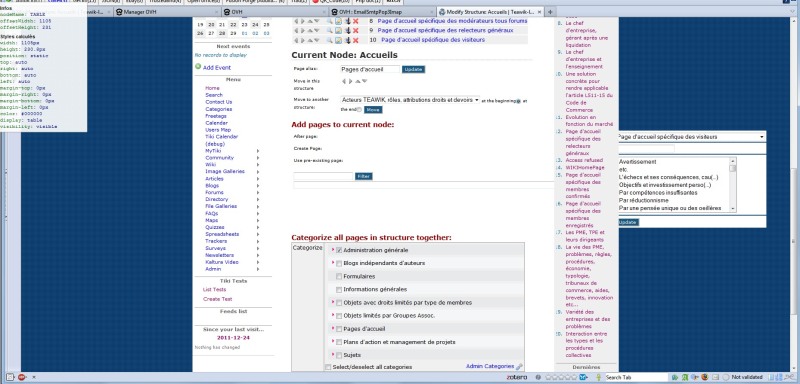The image size is (800, 384).
Task: Check Pages d'accueil category
Action: tap(339, 329)
